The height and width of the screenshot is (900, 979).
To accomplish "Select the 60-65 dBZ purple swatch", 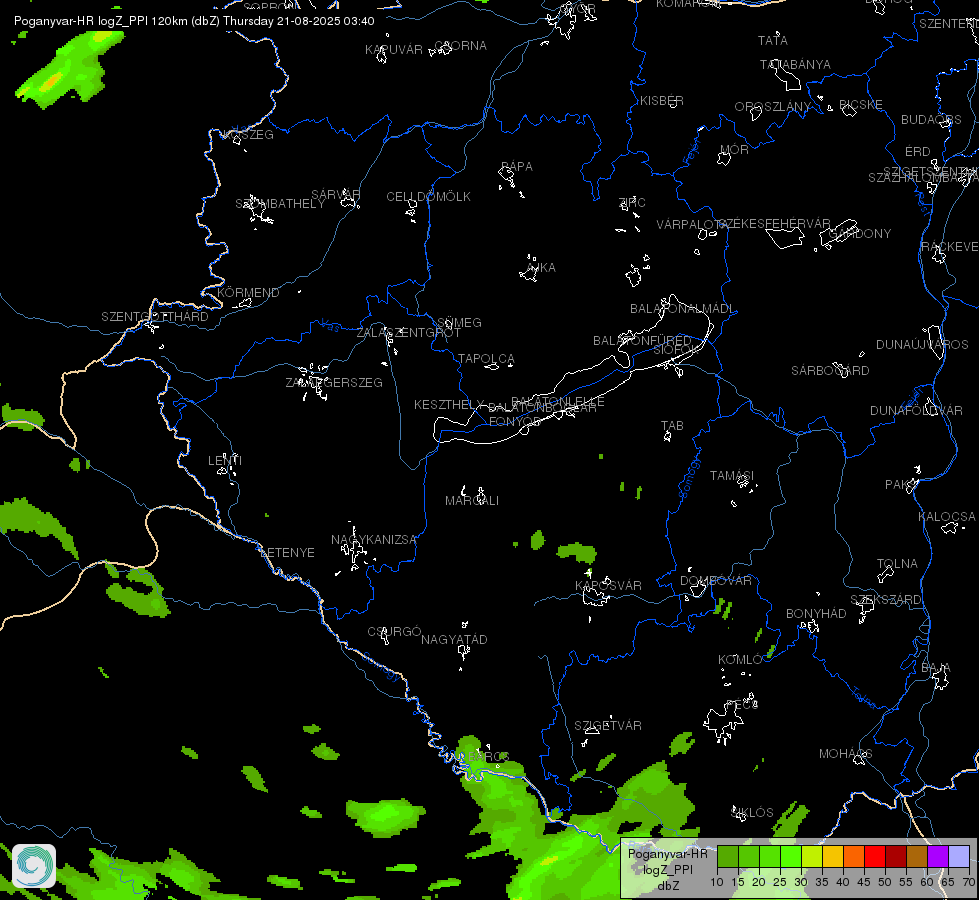I will (938, 856).
